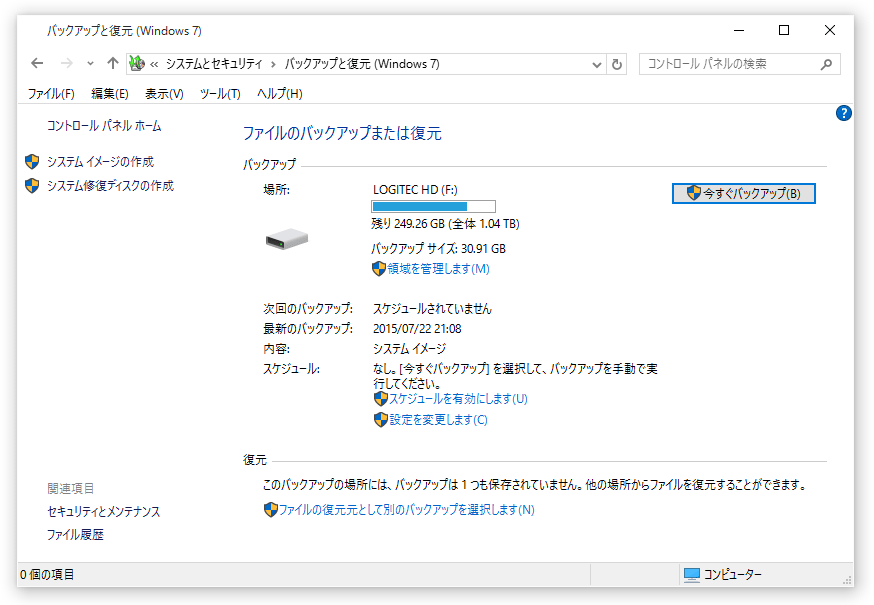Viewport: 874px width, 605px height.
Task: Click バックアップと復元 (Windows 7) breadcrumb
Action: point(362,64)
